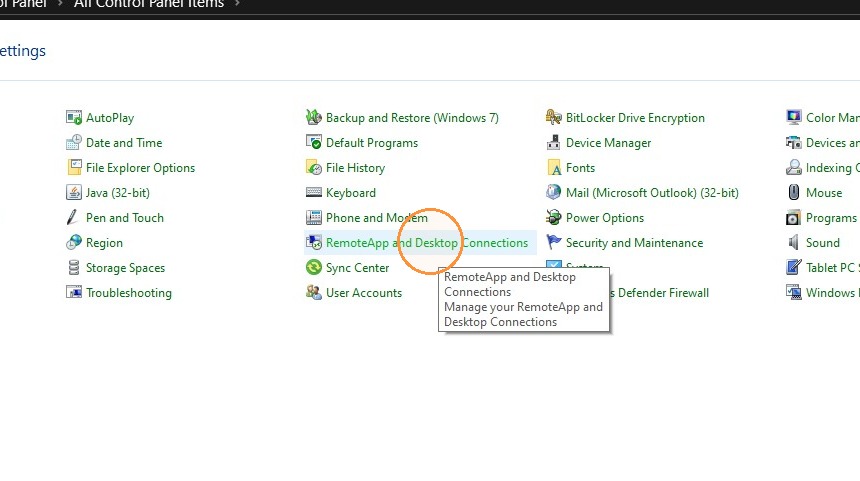Open the AutoPlay link

(110, 118)
